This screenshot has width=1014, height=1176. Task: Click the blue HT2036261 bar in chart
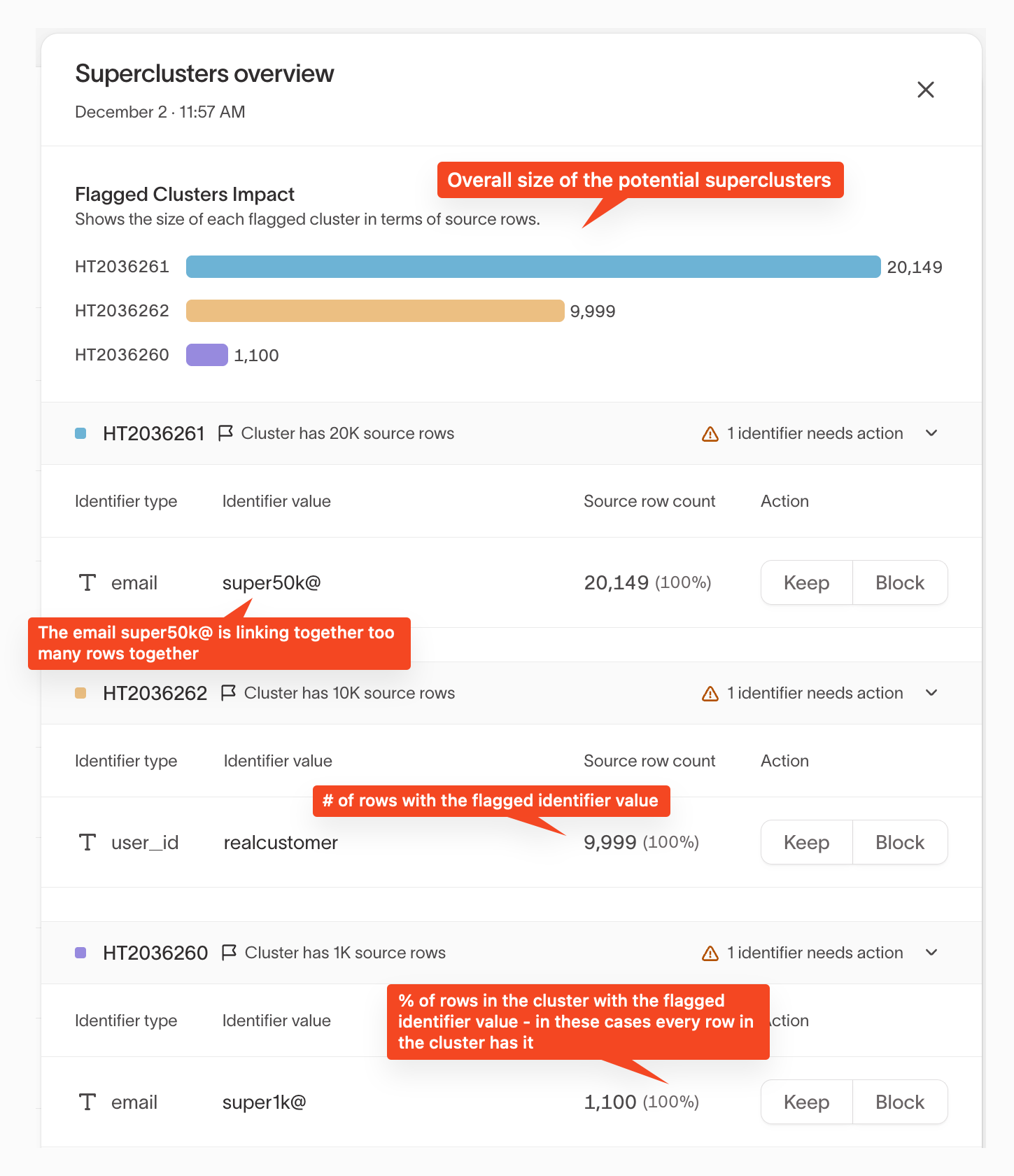pos(533,267)
